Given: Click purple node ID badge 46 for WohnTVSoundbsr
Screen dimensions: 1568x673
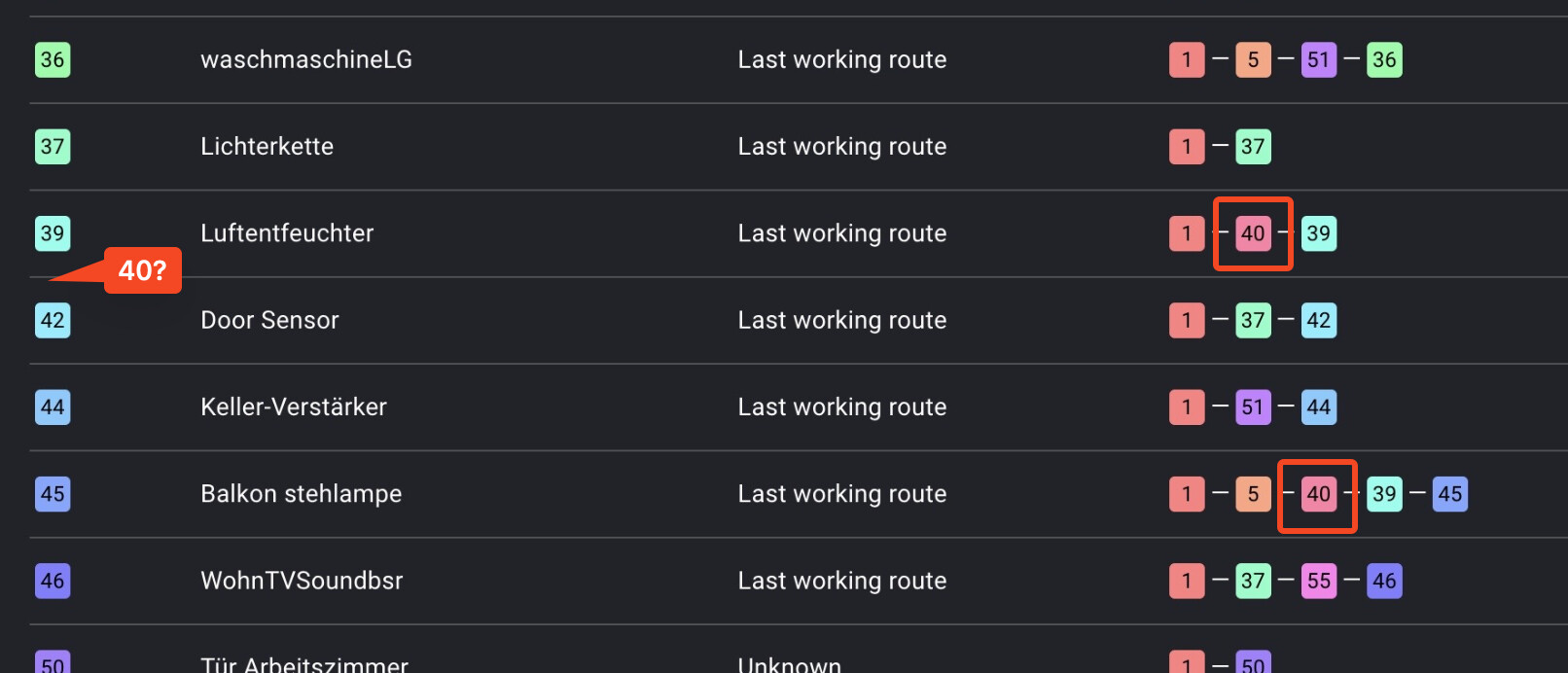Looking at the screenshot, I should [53, 581].
